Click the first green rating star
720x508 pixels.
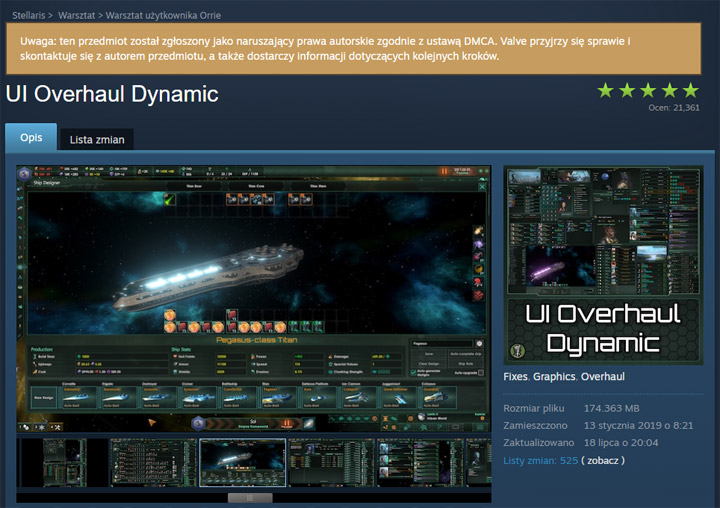[x=605, y=90]
